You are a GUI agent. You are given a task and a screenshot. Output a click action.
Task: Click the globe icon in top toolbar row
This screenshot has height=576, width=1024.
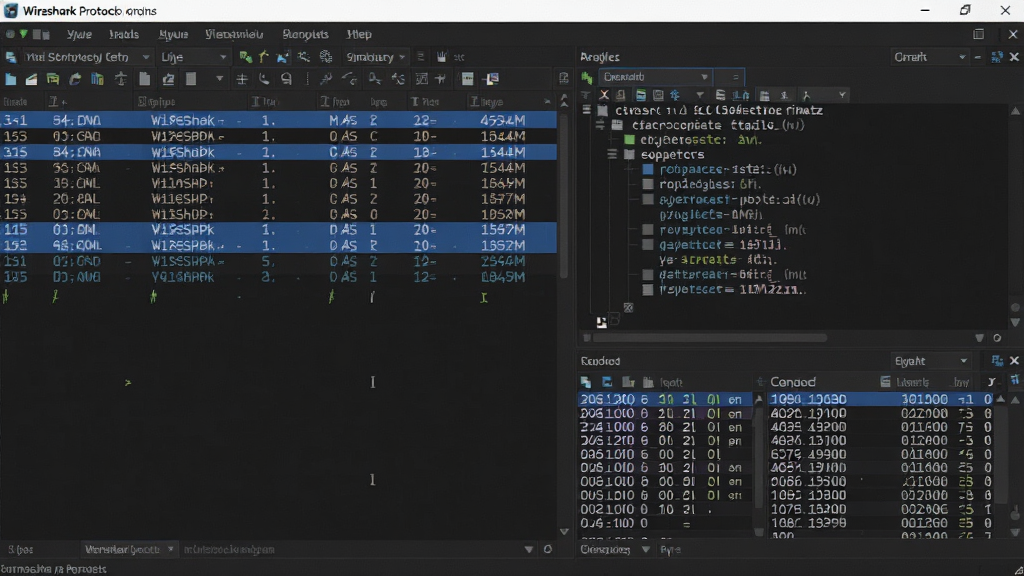pyautogui.click(x=326, y=57)
